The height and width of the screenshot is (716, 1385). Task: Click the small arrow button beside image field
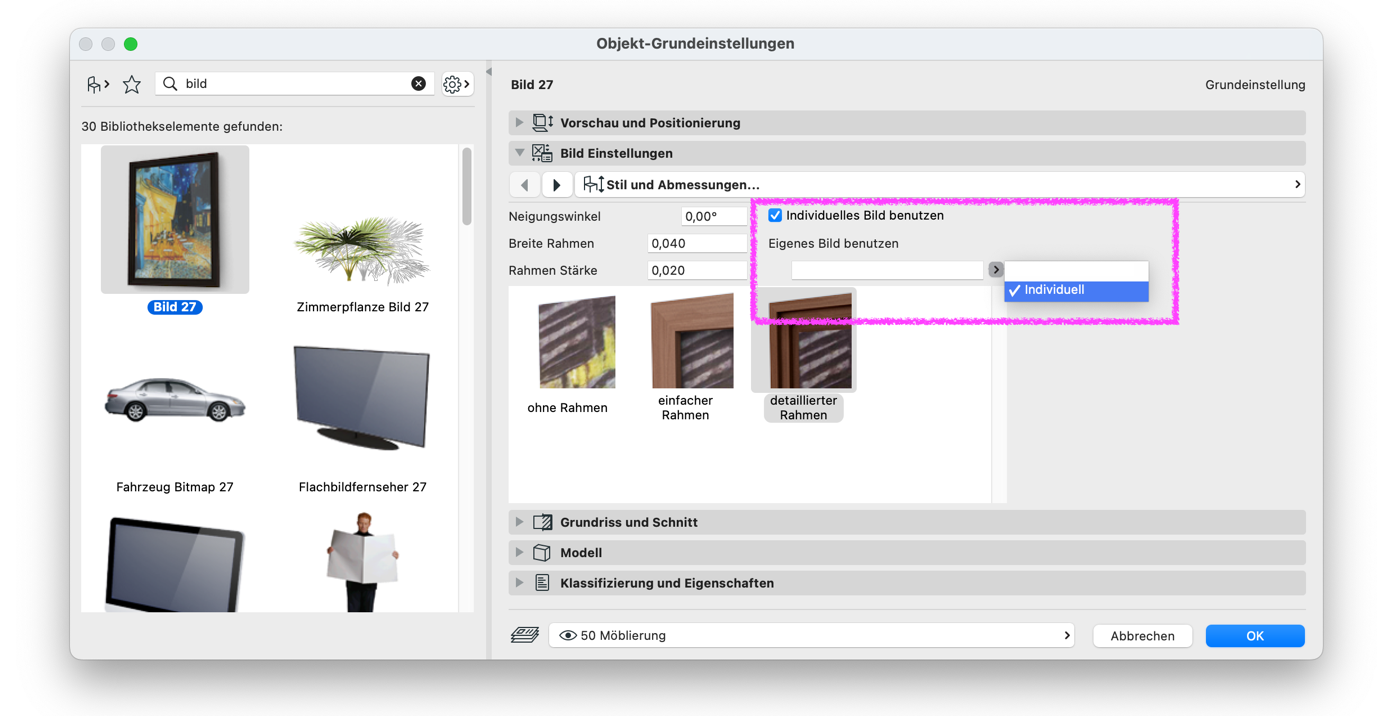[x=996, y=270]
